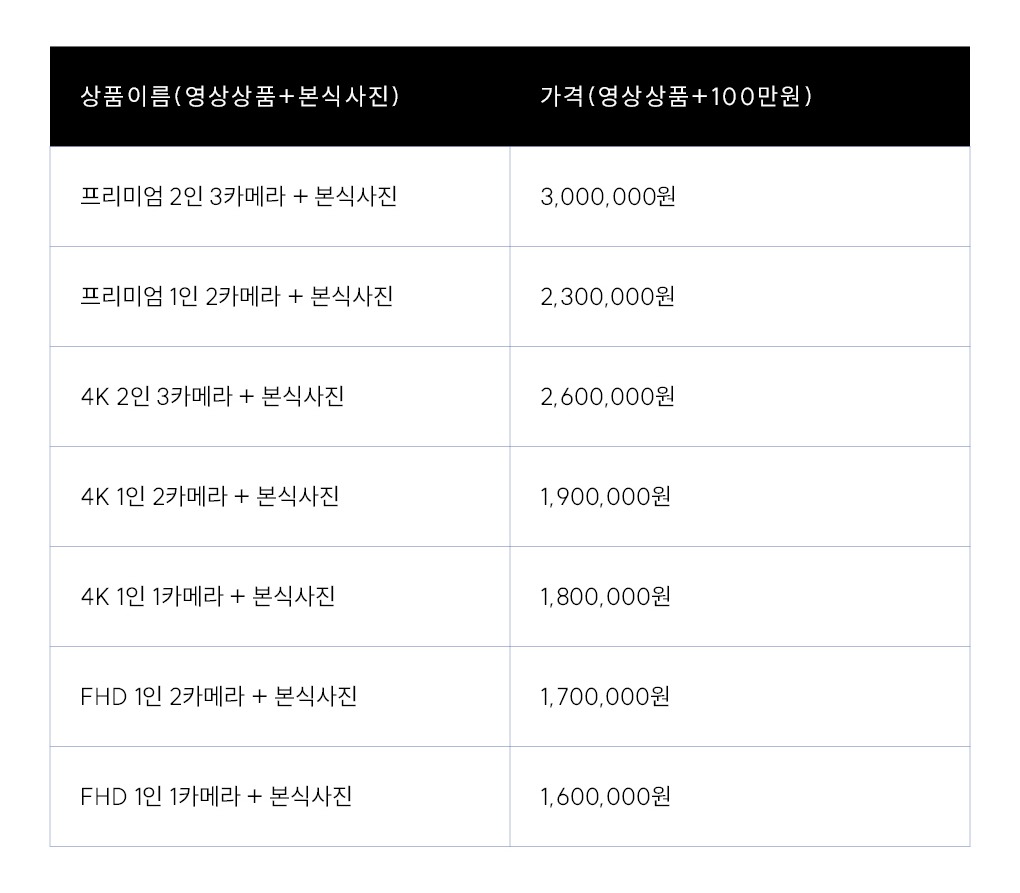Click the 2,300,000원 price cell
The height and width of the screenshot is (893, 1020).
click(x=740, y=297)
